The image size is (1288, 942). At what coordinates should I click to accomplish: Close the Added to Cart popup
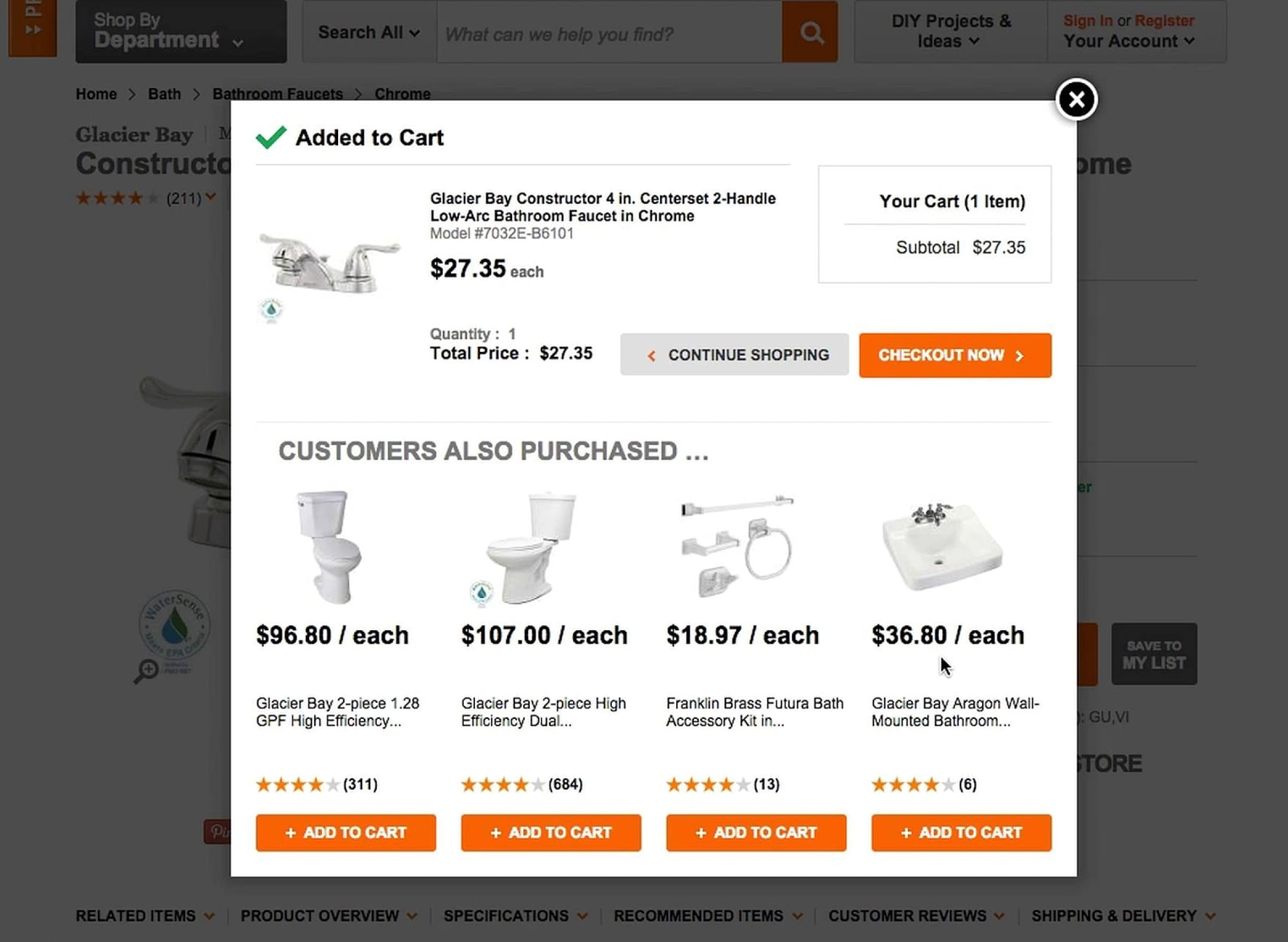click(x=1076, y=100)
